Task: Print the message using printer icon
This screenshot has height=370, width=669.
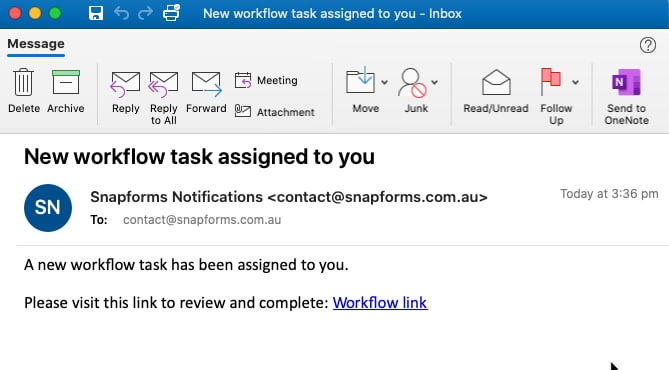Action: [172, 13]
